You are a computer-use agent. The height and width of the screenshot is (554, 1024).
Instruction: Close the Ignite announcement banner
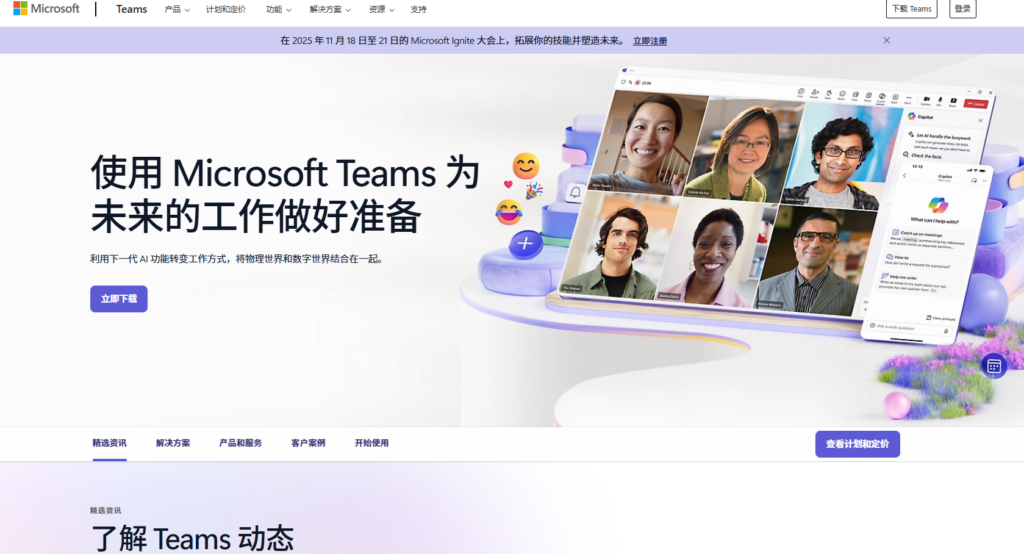click(886, 40)
